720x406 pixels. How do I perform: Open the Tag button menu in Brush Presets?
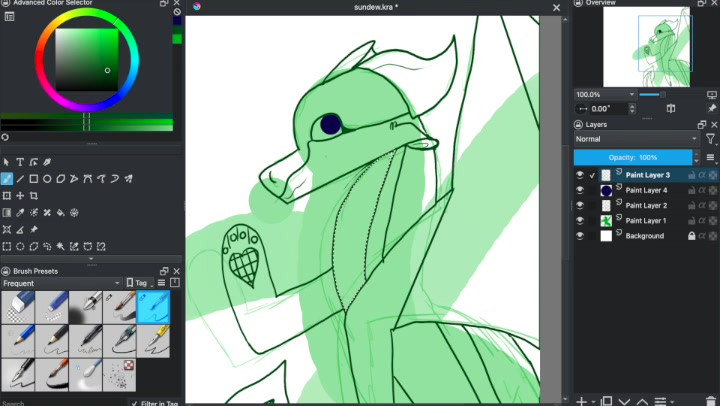[x=140, y=283]
